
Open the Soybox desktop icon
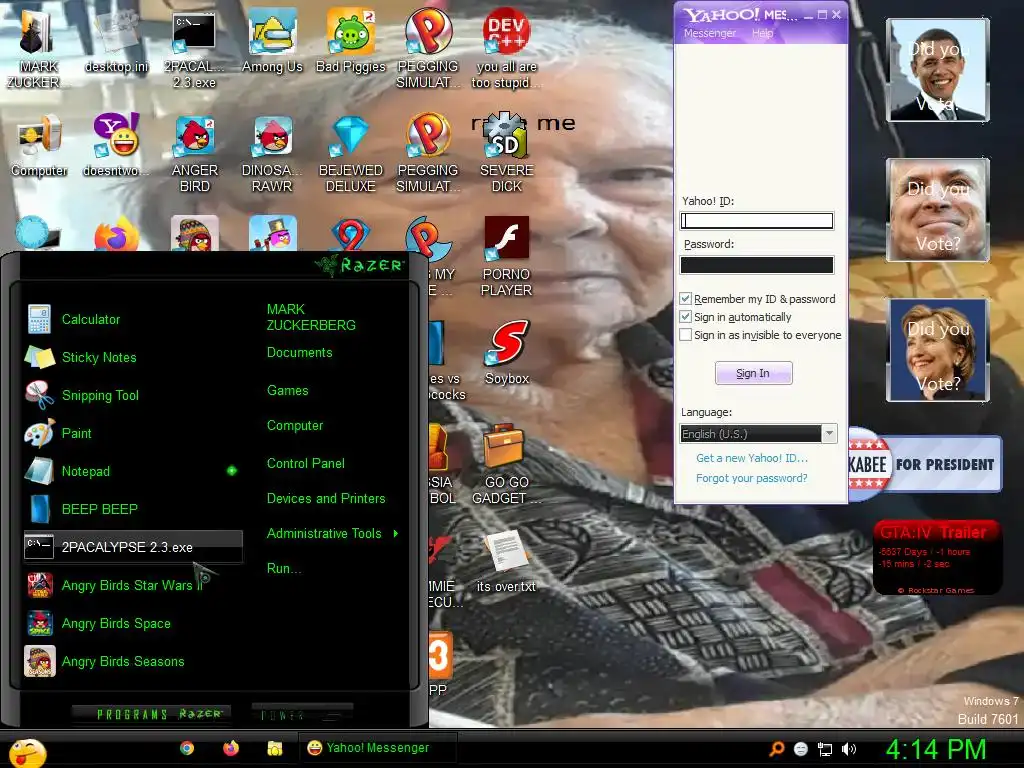click(x=507, y=353)
